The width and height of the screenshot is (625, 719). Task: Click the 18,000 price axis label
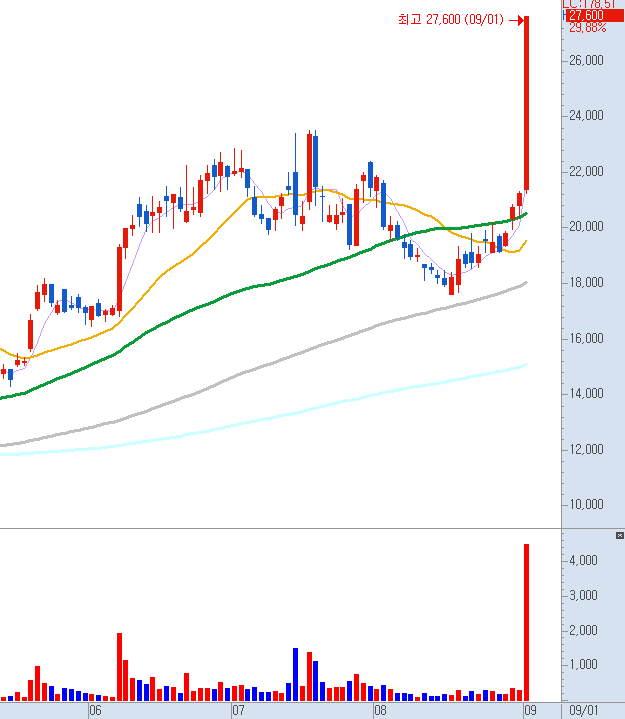pos(586,282)
